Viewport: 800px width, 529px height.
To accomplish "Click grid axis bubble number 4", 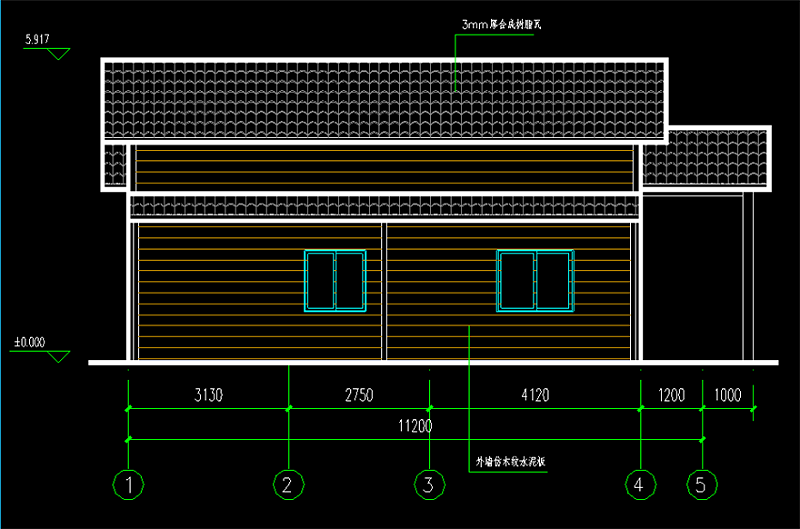I will pos(640,486).
